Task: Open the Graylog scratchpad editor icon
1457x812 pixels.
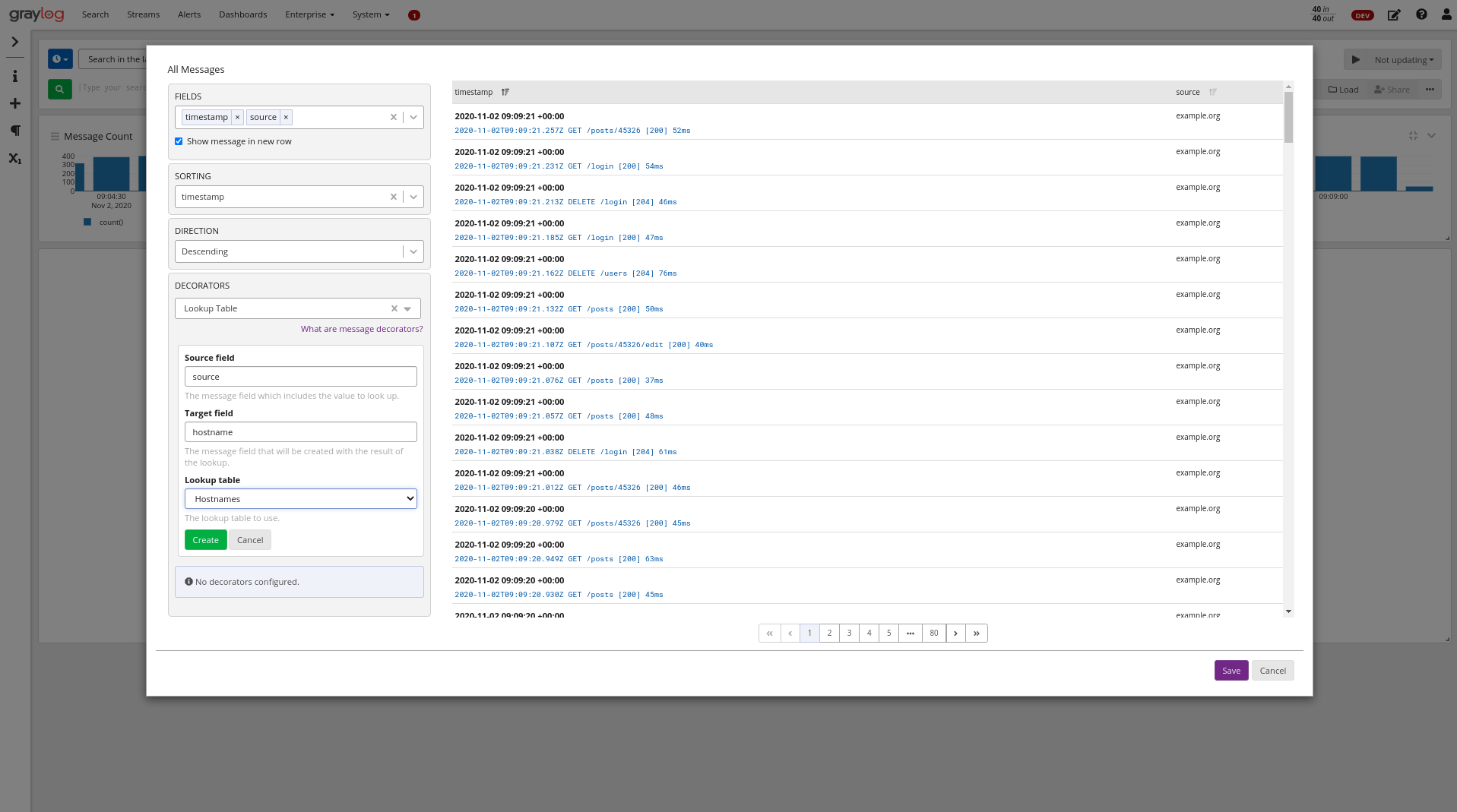Action: point(1393,14)
